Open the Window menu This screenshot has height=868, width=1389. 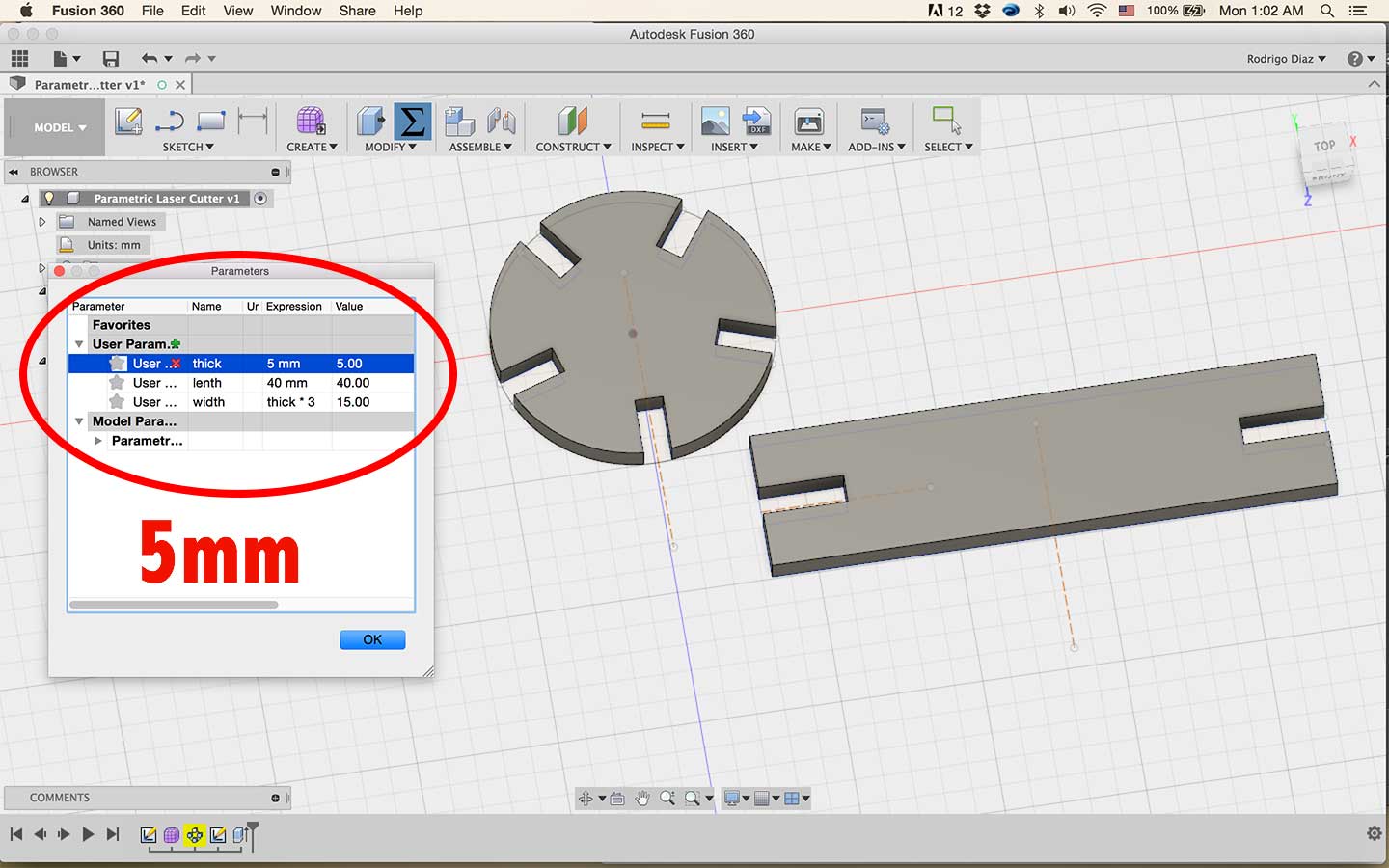pos(296,11)
